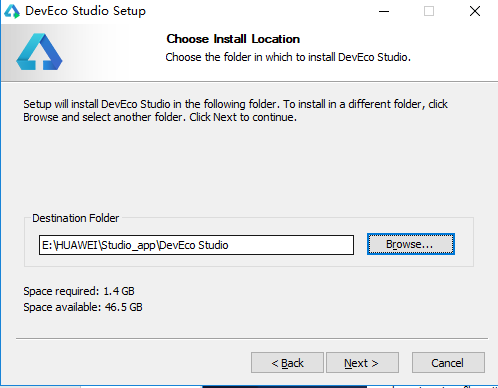Click the 'DevEco Studio Setup' window title
Image resolution: width=498 pixels, height=388 pixels.
click(85, 11)
